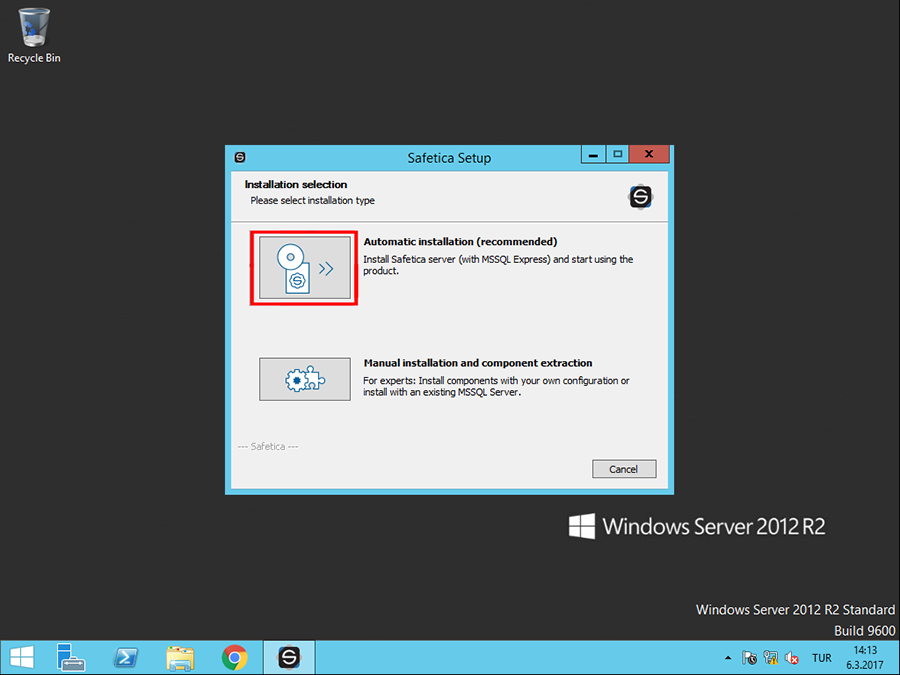Minimize the Safetica Setup window
Screen dimensions: 900x675
pyautogui.click(x=593, y=154)
